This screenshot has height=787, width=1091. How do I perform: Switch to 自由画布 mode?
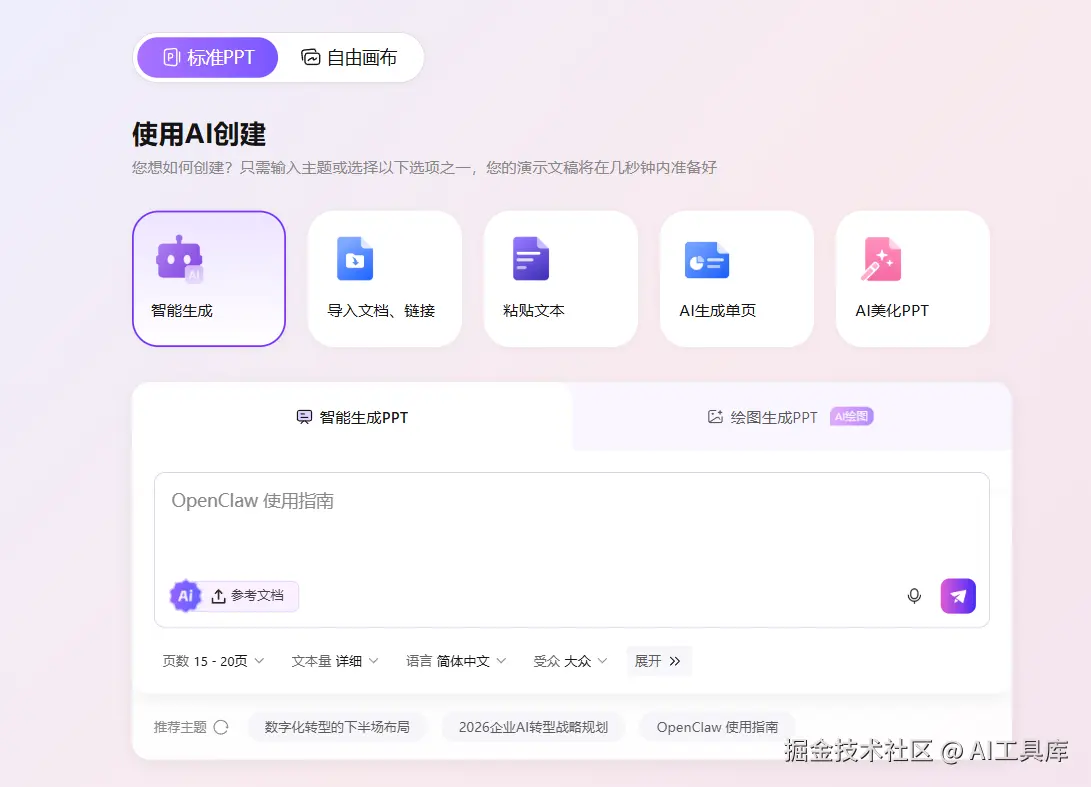[x=349, y=58]
